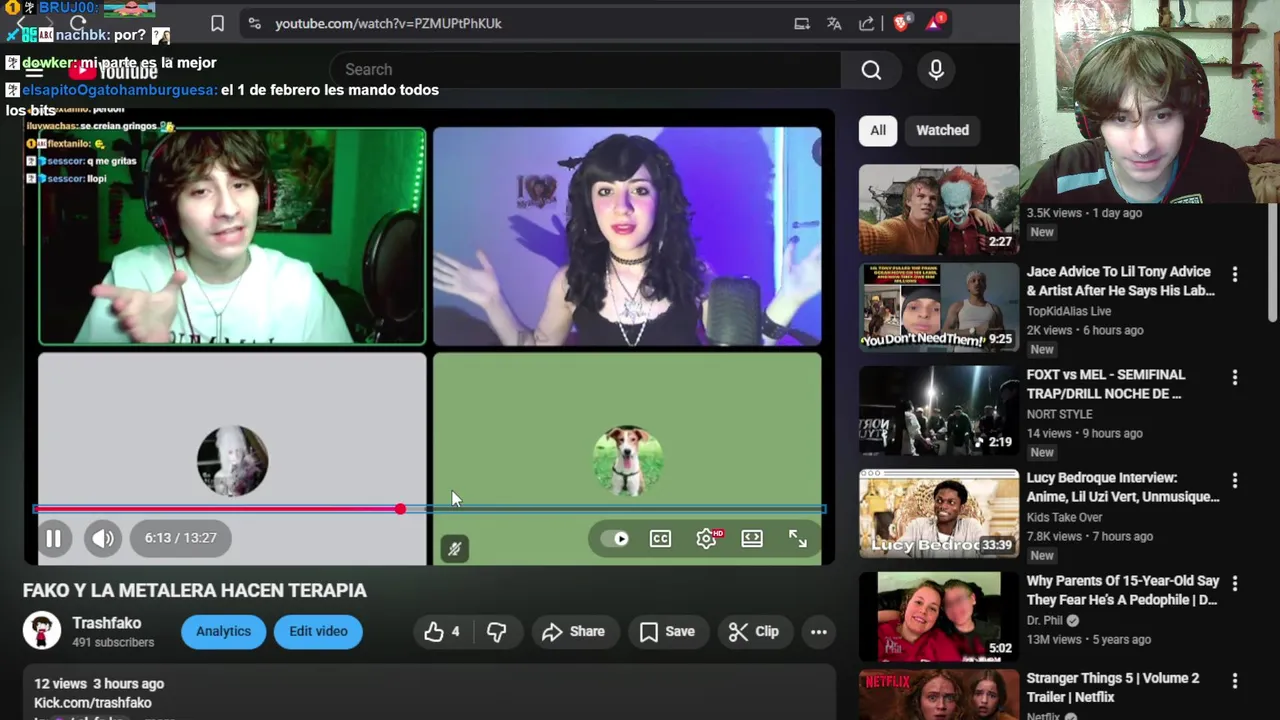
Task: Open Stranger Things 5 | Volume 2 title
Action: [1113, 687]
